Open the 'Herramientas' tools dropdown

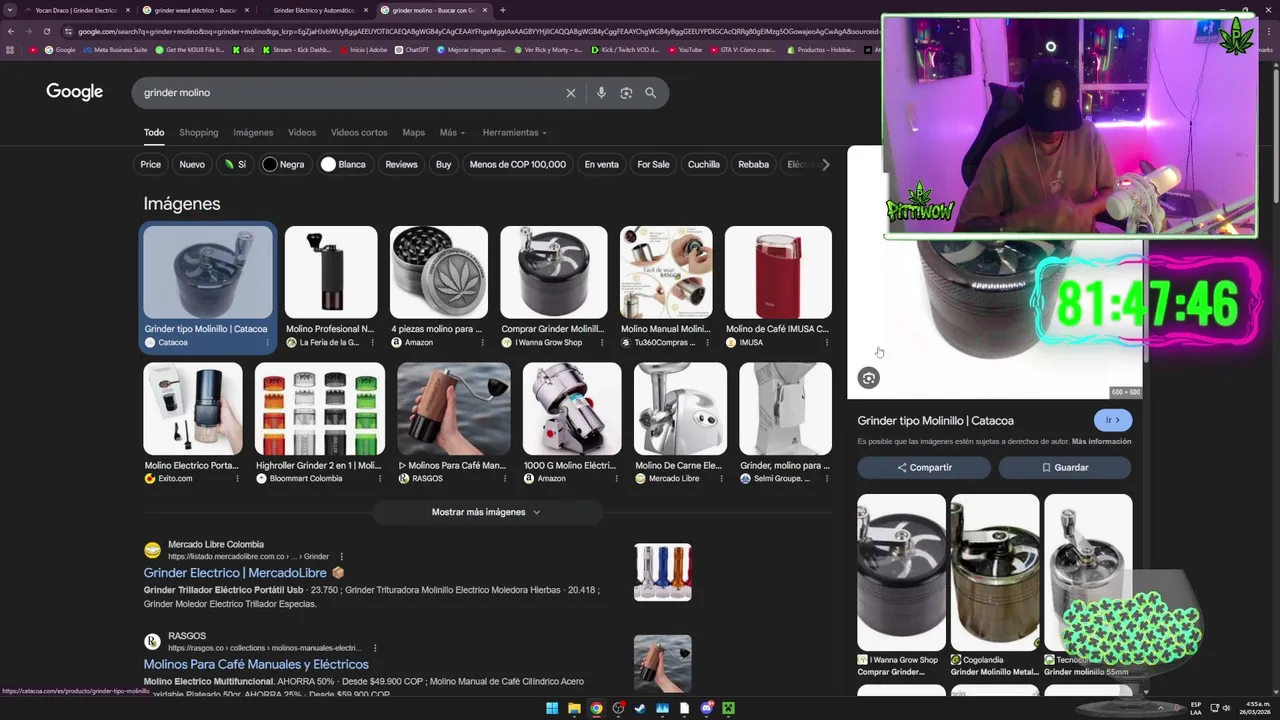point(515,133)
